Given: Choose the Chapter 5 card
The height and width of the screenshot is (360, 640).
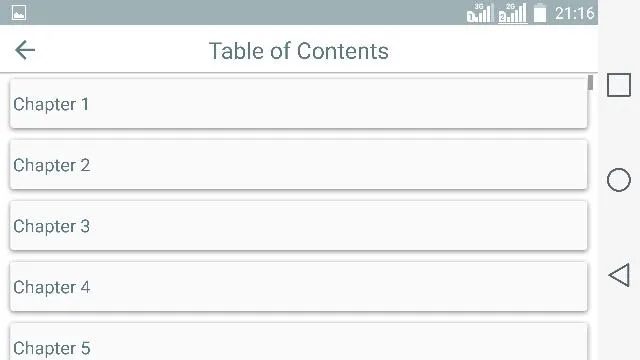Looking at the screenshot, I should click(298, 342).
